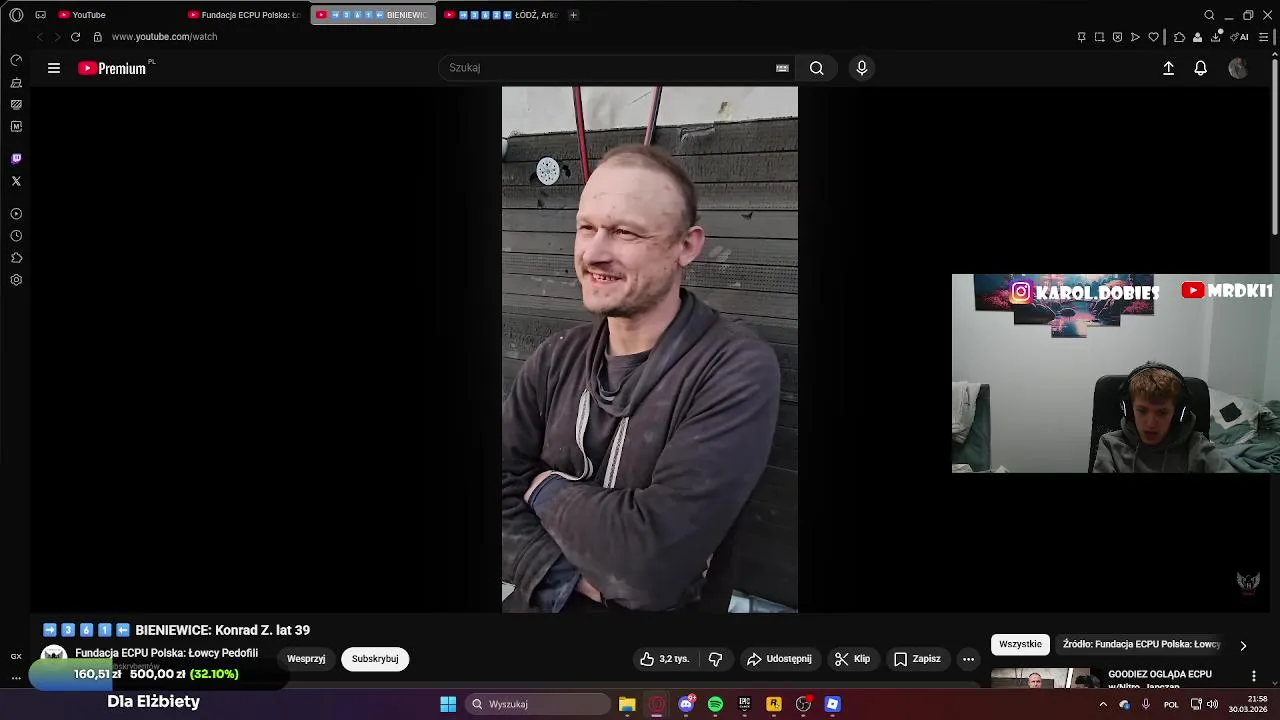Image resolution: width=1280 pixels, height=720 pixels.
Task: Open the Windows Start menu
Action: (x=448, y=704)
